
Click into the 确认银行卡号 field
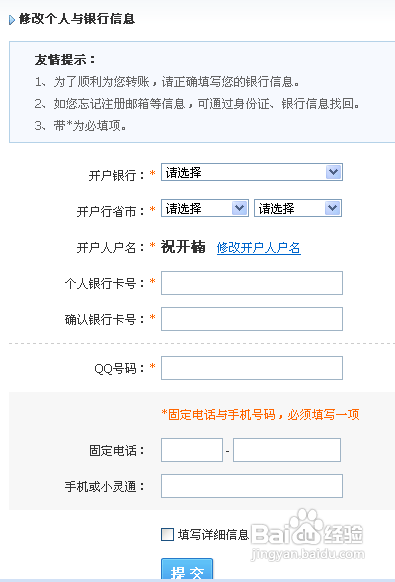252,319
